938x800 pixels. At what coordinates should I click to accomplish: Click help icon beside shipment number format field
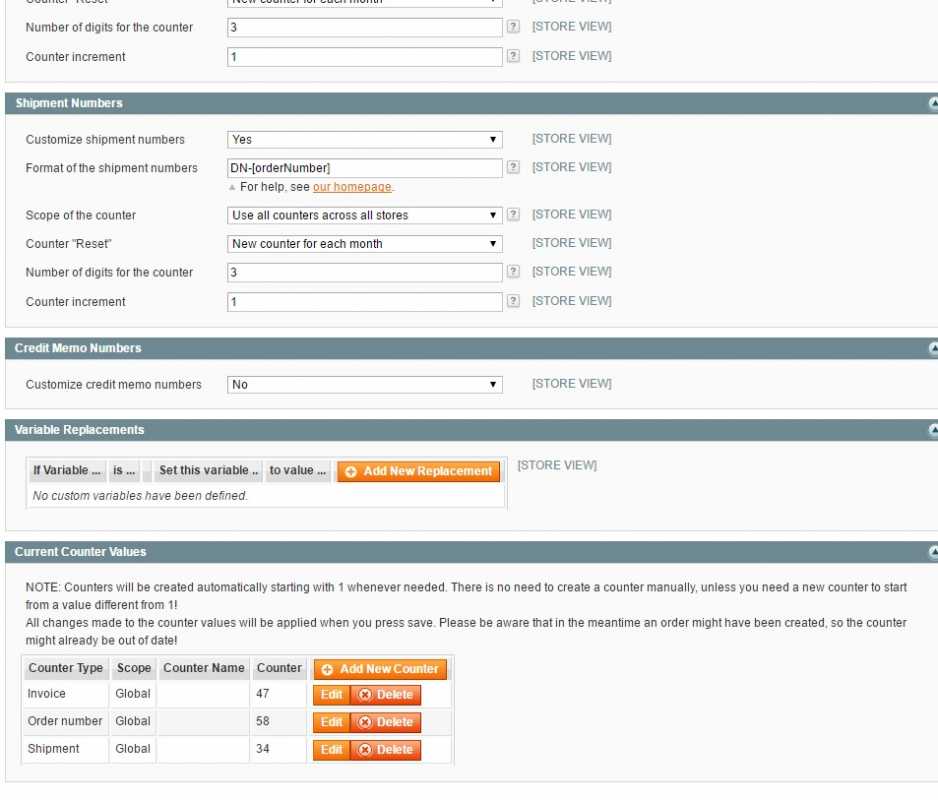click(513, 168)
